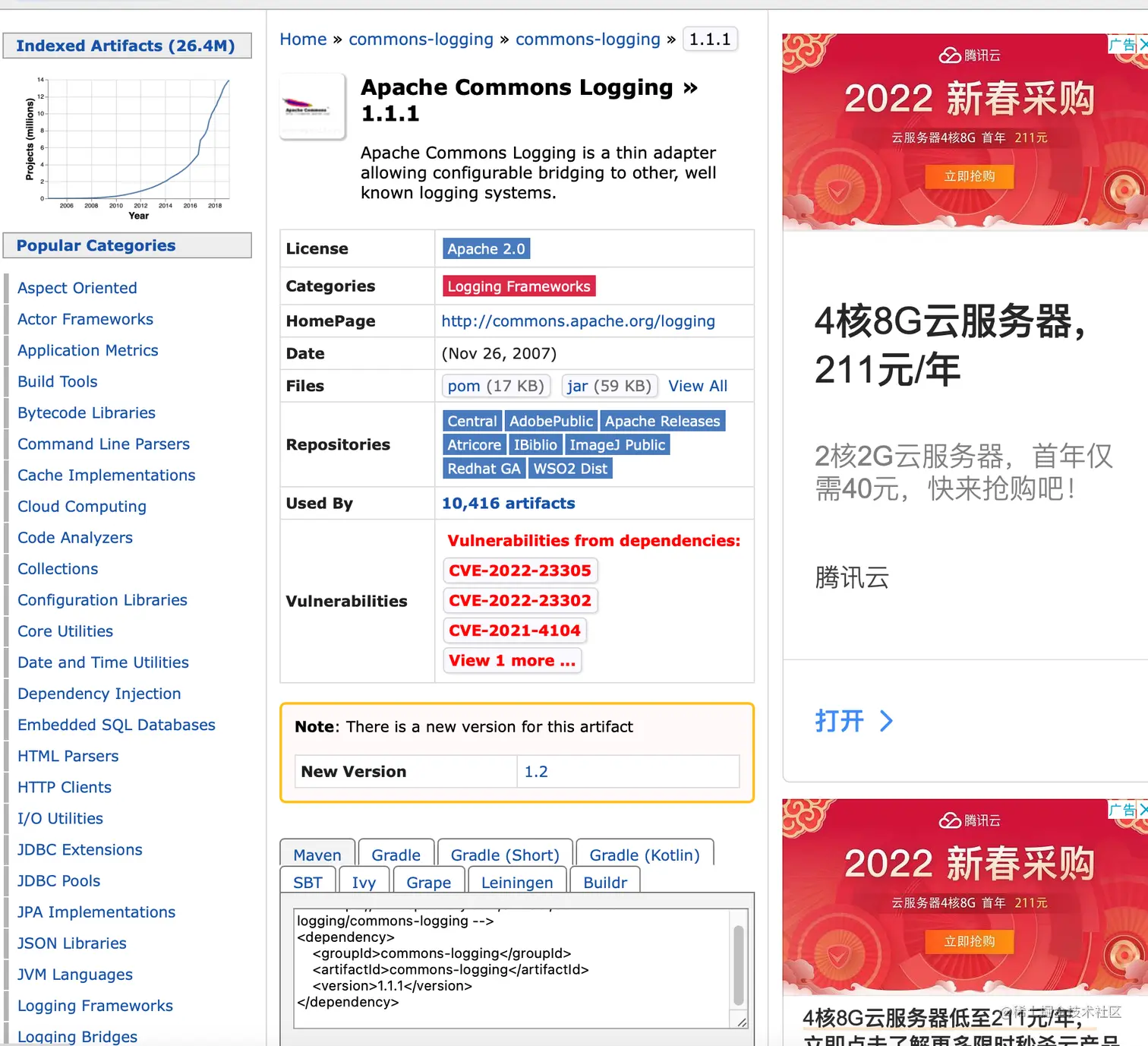Click the Apache Commons Logging logo thumbnail

pos(313,106)
